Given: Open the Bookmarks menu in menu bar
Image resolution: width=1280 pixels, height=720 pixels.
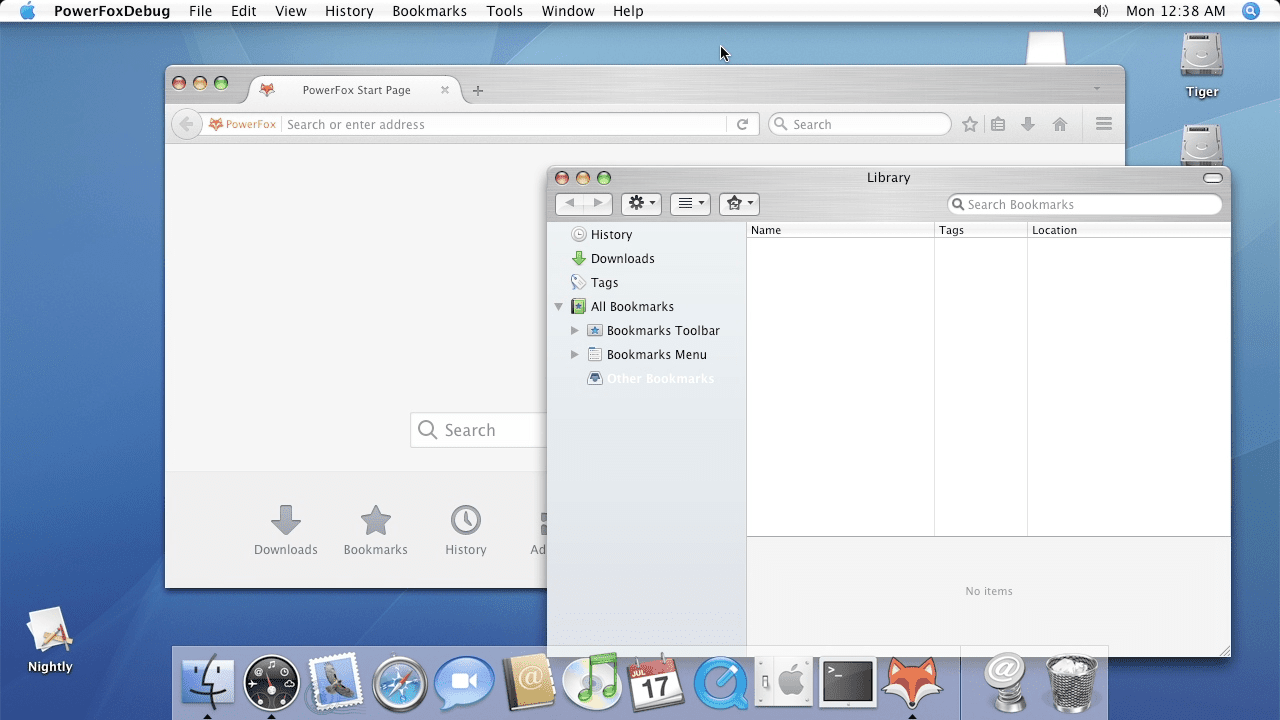Looking at the screenshot, I should click(x=430, y=11).
